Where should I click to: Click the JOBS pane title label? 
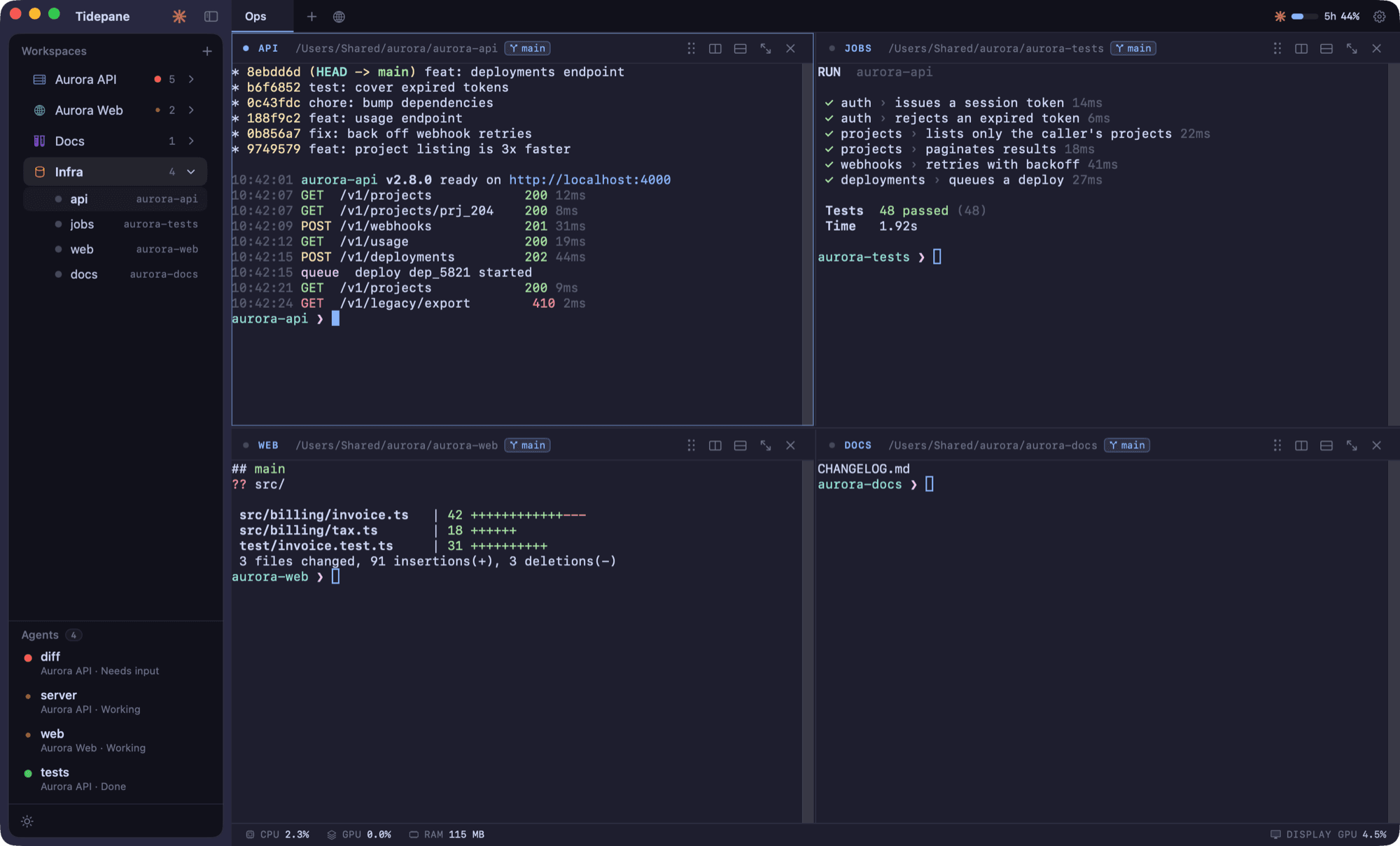coord(857,48)
